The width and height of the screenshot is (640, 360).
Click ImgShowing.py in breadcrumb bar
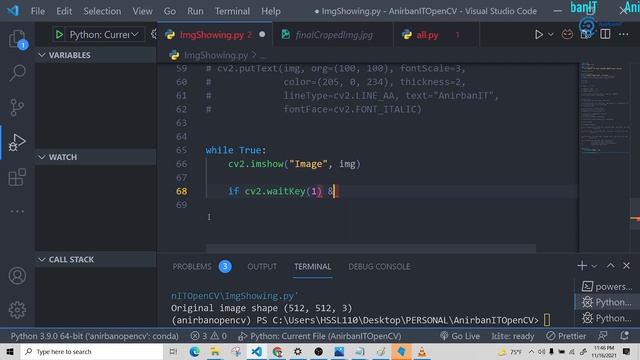(216, 55)
